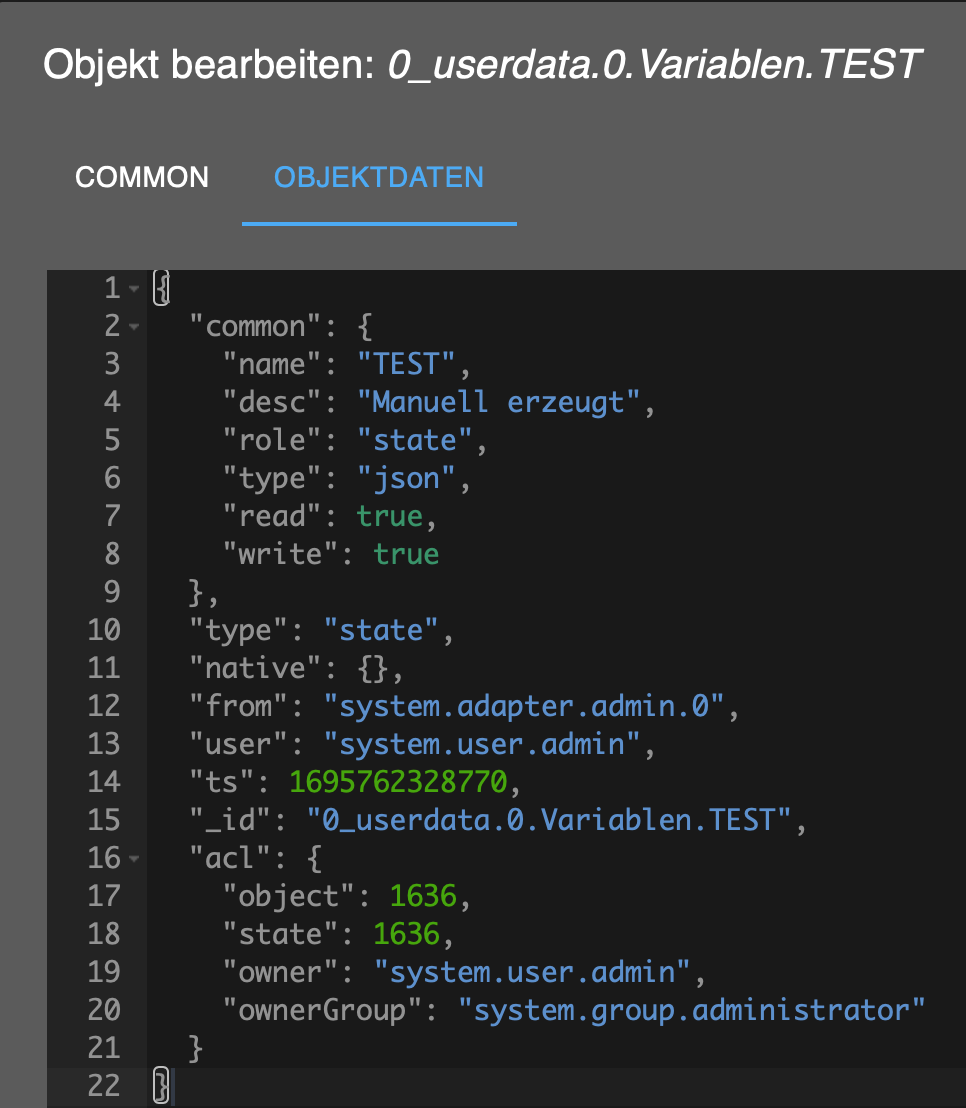Select the OBJEKTDATEN tab

379,178
